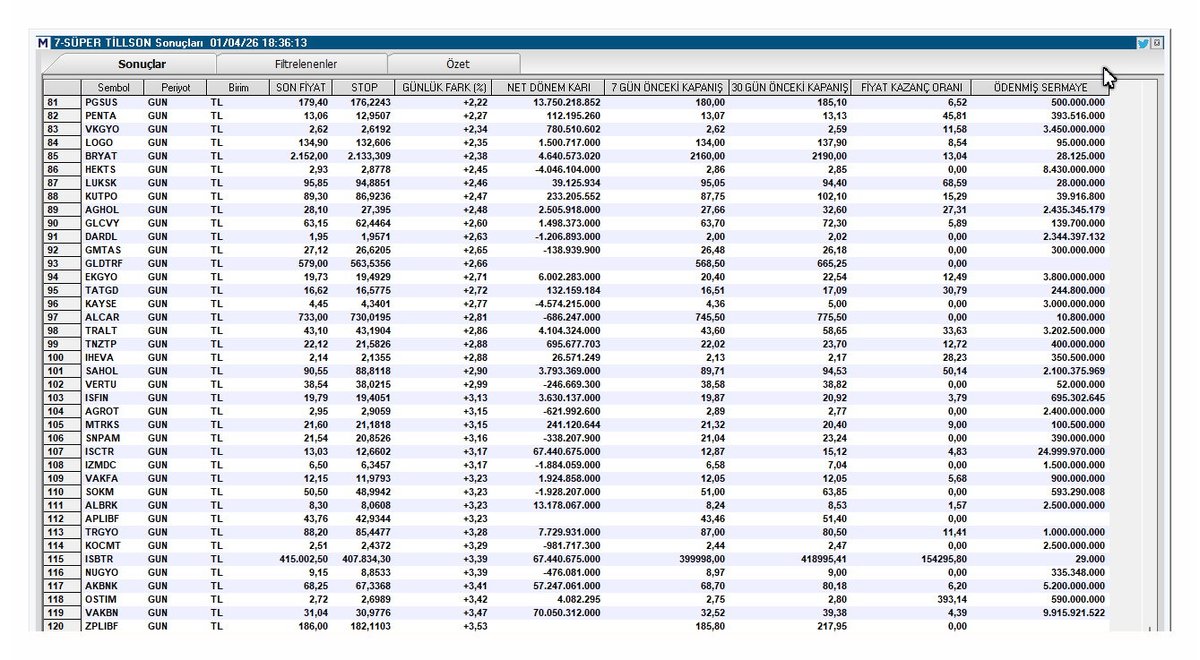This screenshot has height=660, width=1200.
Task: Close the Süper Tillson results window
Action: [x=1156, y=43]
